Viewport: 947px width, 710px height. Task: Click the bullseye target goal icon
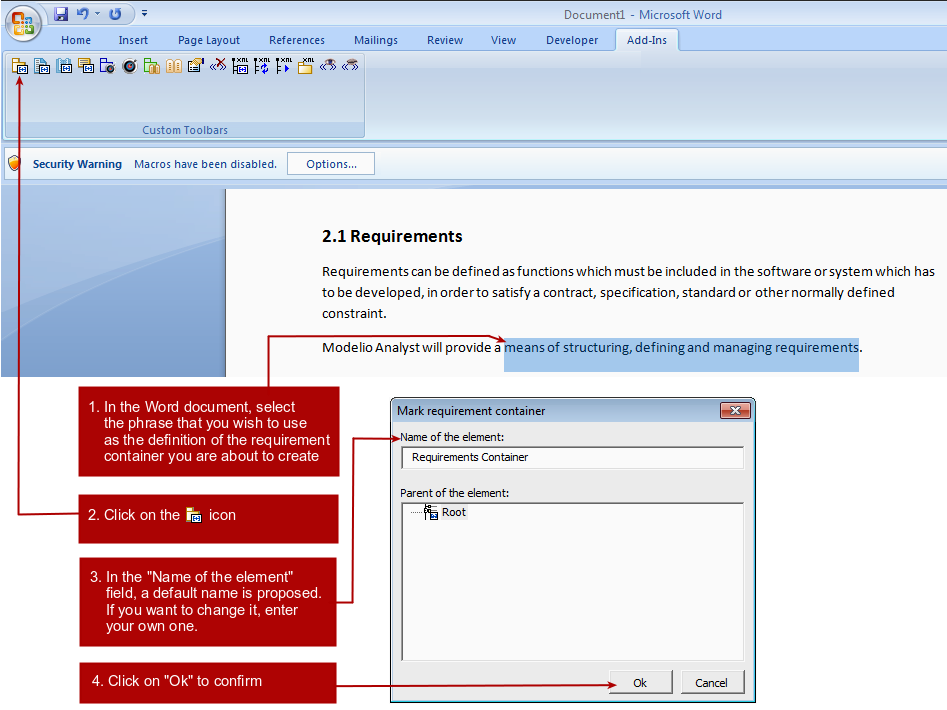click(130, 66)
